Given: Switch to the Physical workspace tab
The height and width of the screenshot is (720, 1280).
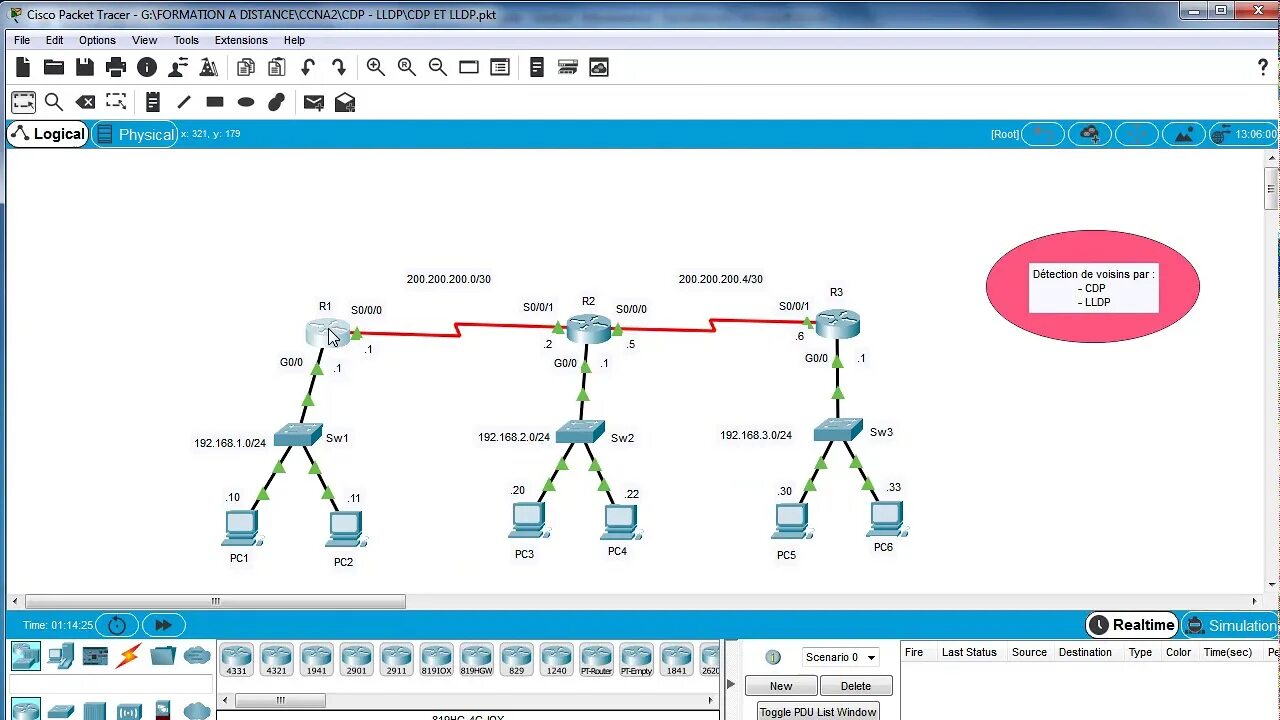Looking at the screenshot, I should 135,134.
